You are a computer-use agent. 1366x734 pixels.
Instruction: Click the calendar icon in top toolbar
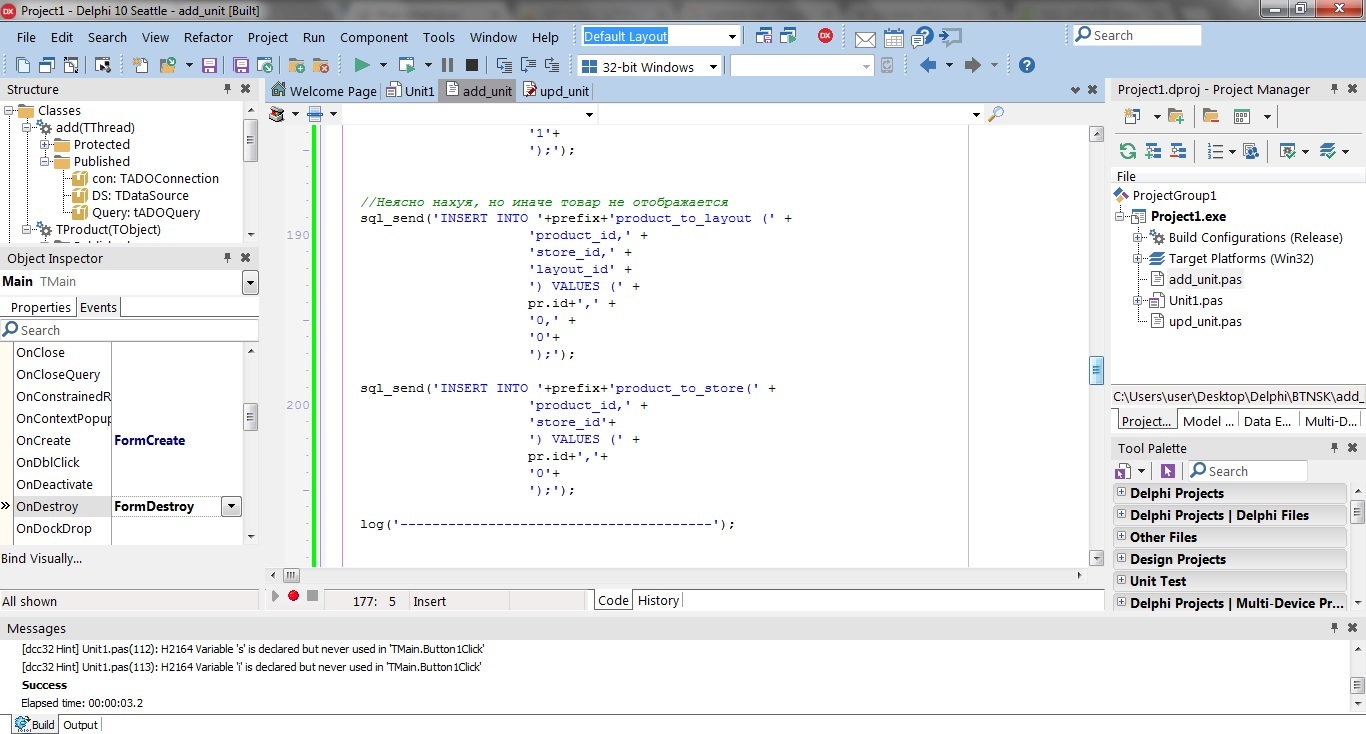point(894,37)
